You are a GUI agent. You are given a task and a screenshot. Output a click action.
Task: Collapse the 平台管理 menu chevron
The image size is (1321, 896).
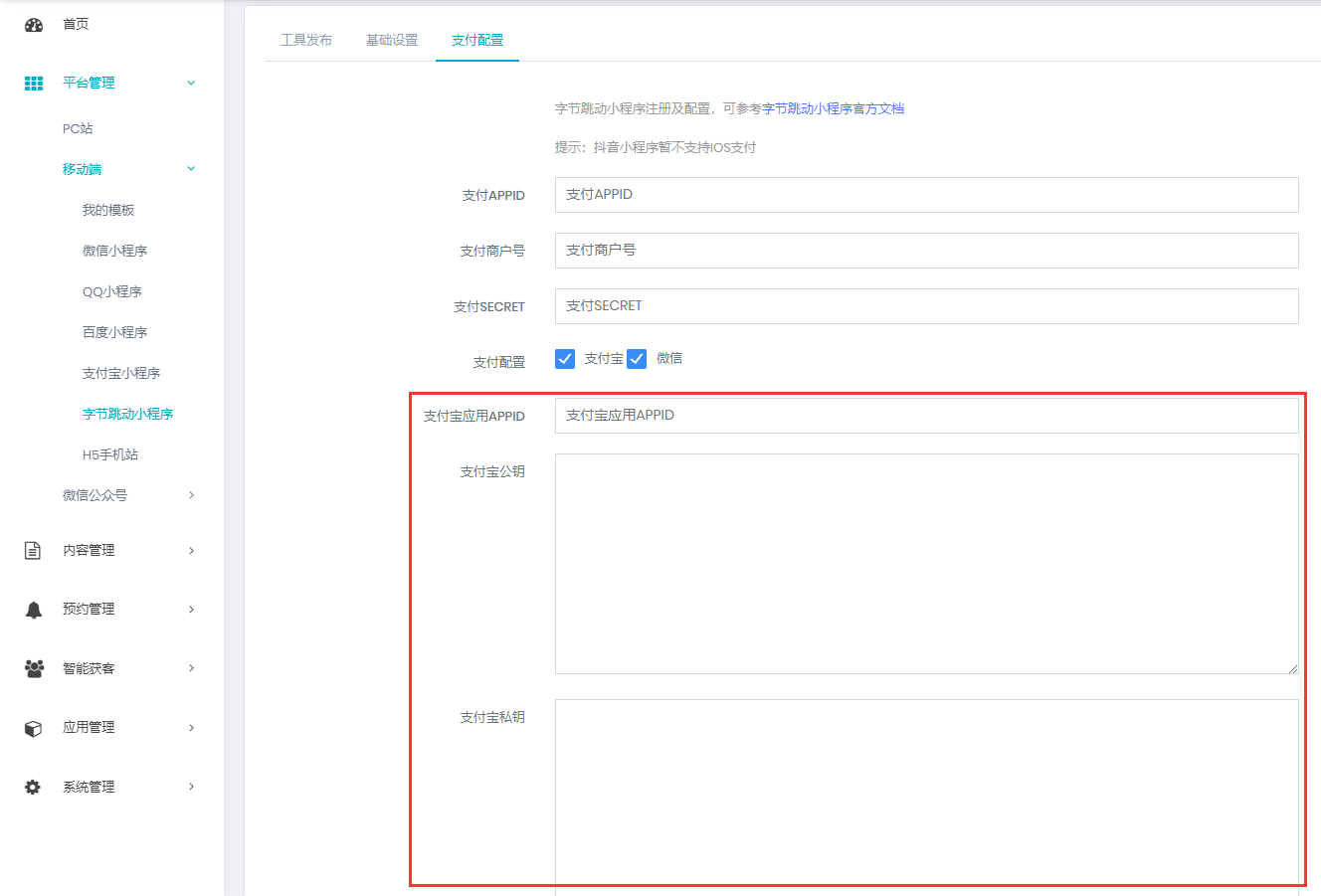tap(191, 84)
